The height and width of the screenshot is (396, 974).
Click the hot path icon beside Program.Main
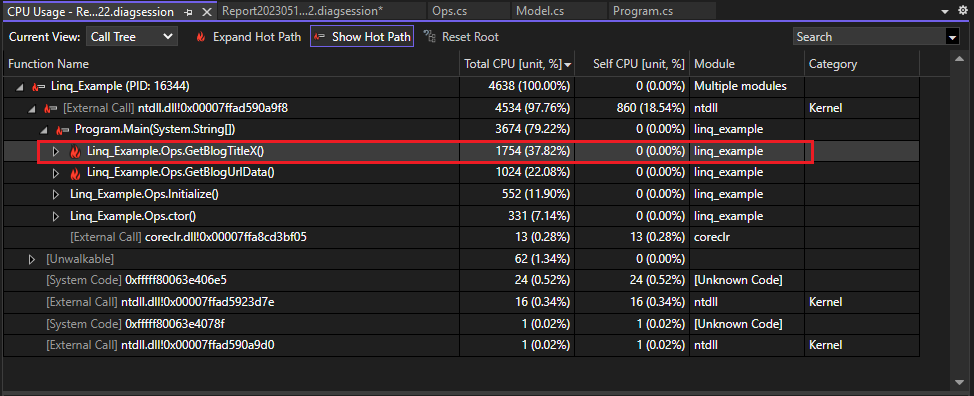click(62, 130)
